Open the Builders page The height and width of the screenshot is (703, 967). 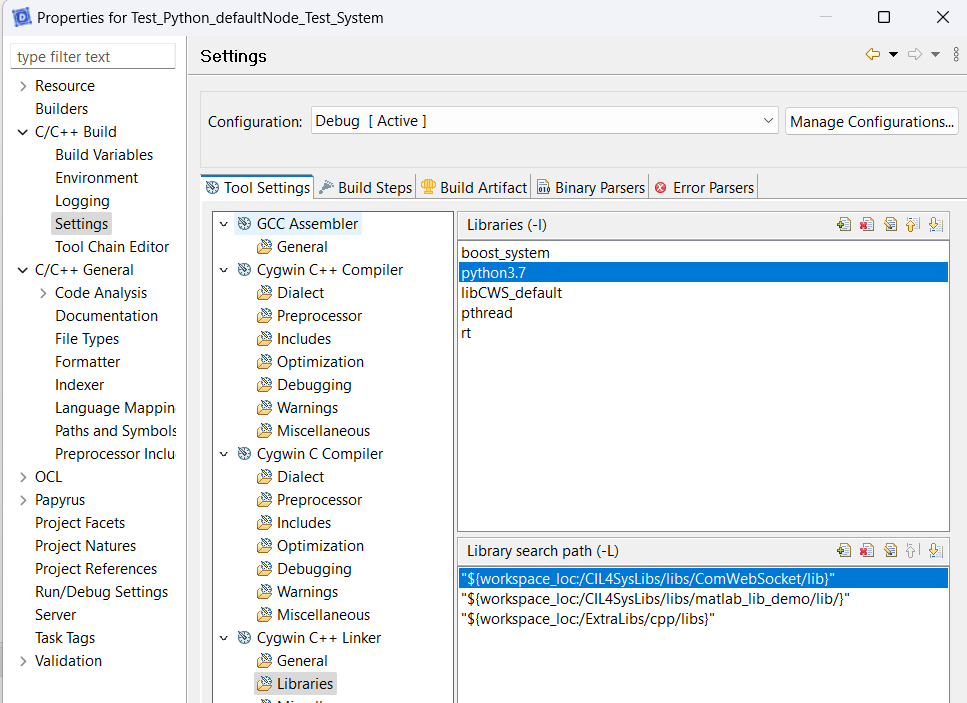(x=62, y=109)
